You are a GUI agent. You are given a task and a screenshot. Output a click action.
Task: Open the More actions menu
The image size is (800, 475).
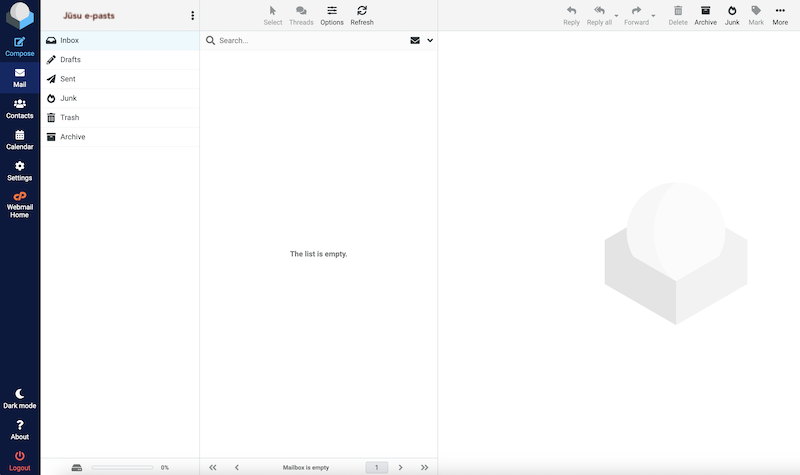point(780,15)
